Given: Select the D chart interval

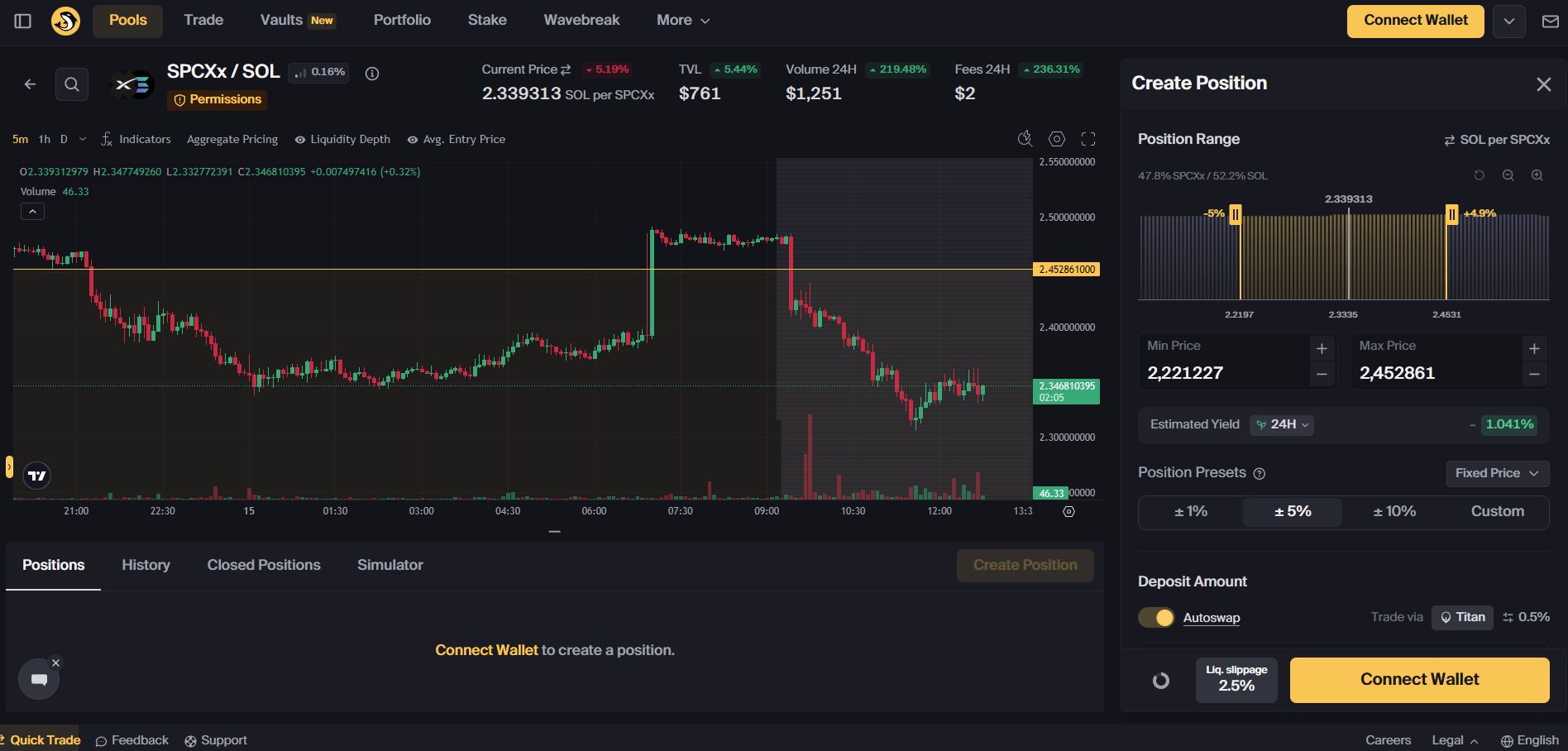Looking at the screenshot, I should 64,139.
